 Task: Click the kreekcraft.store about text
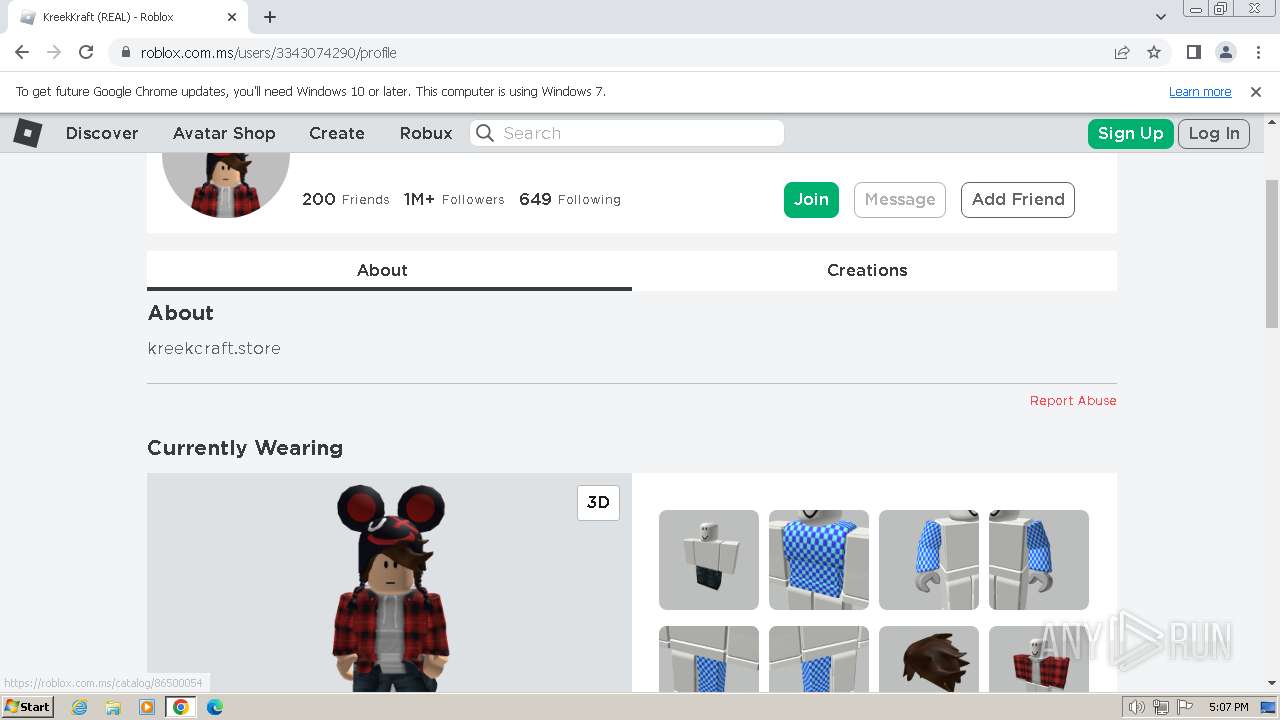(214, 348)
